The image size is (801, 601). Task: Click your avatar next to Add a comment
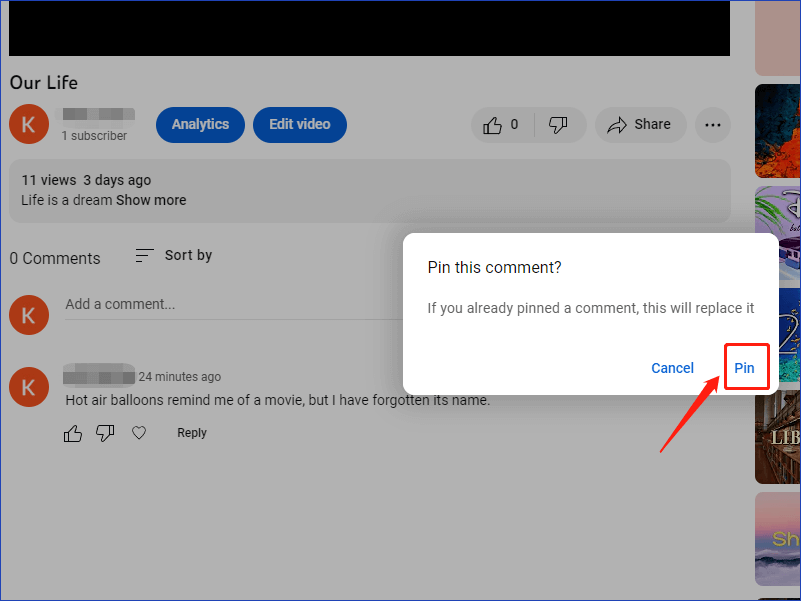(x=28, y=314)
